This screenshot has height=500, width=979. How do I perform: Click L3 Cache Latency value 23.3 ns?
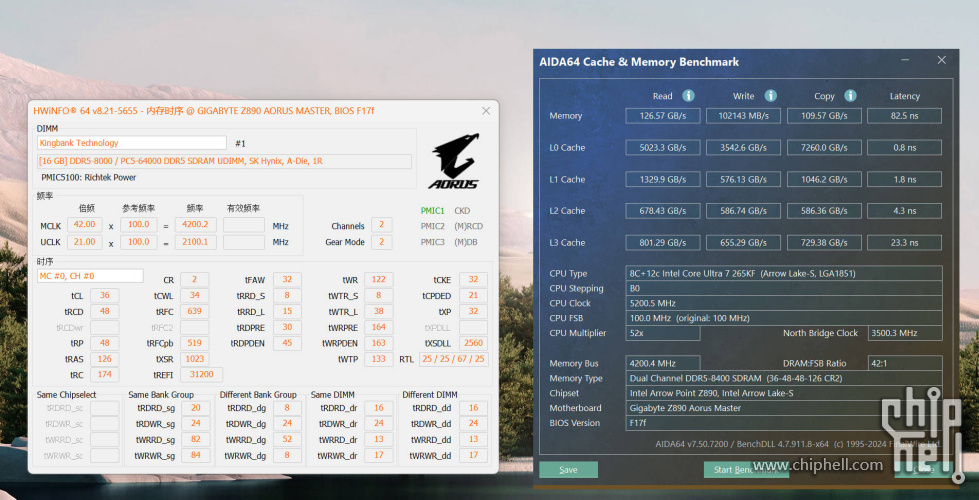coord(904,242)
